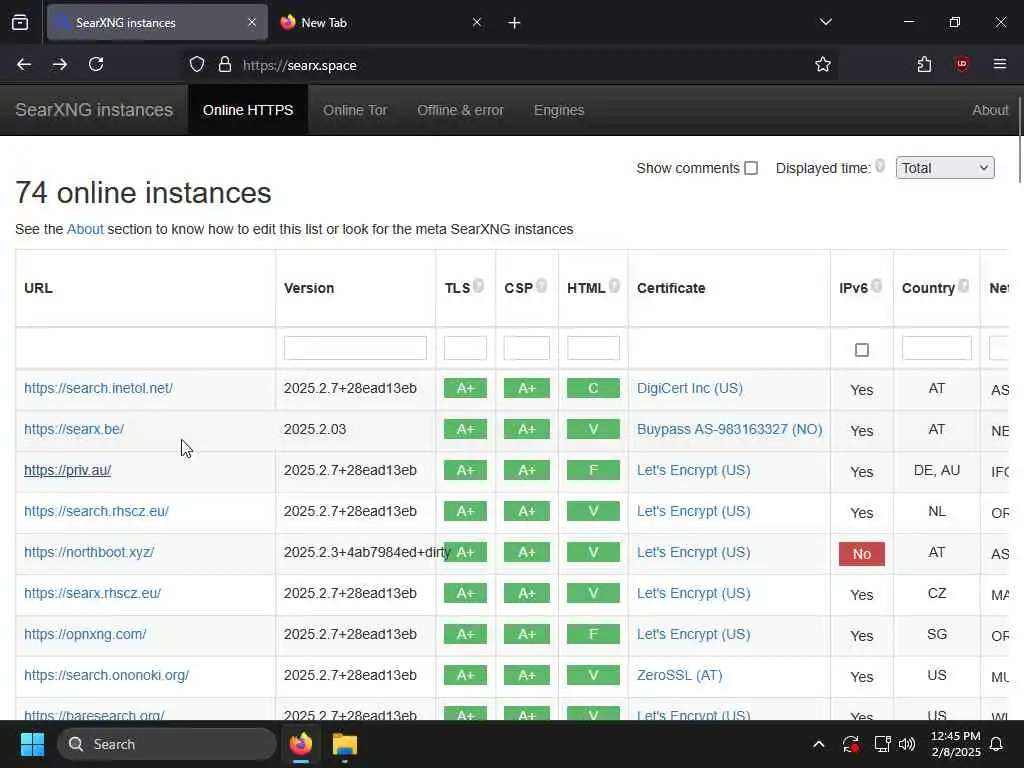Open the extensions puzzle icon
Image resolution: width=1024 pixels, height=768 pixels.
pyautogui.click(x=924, y=65)
